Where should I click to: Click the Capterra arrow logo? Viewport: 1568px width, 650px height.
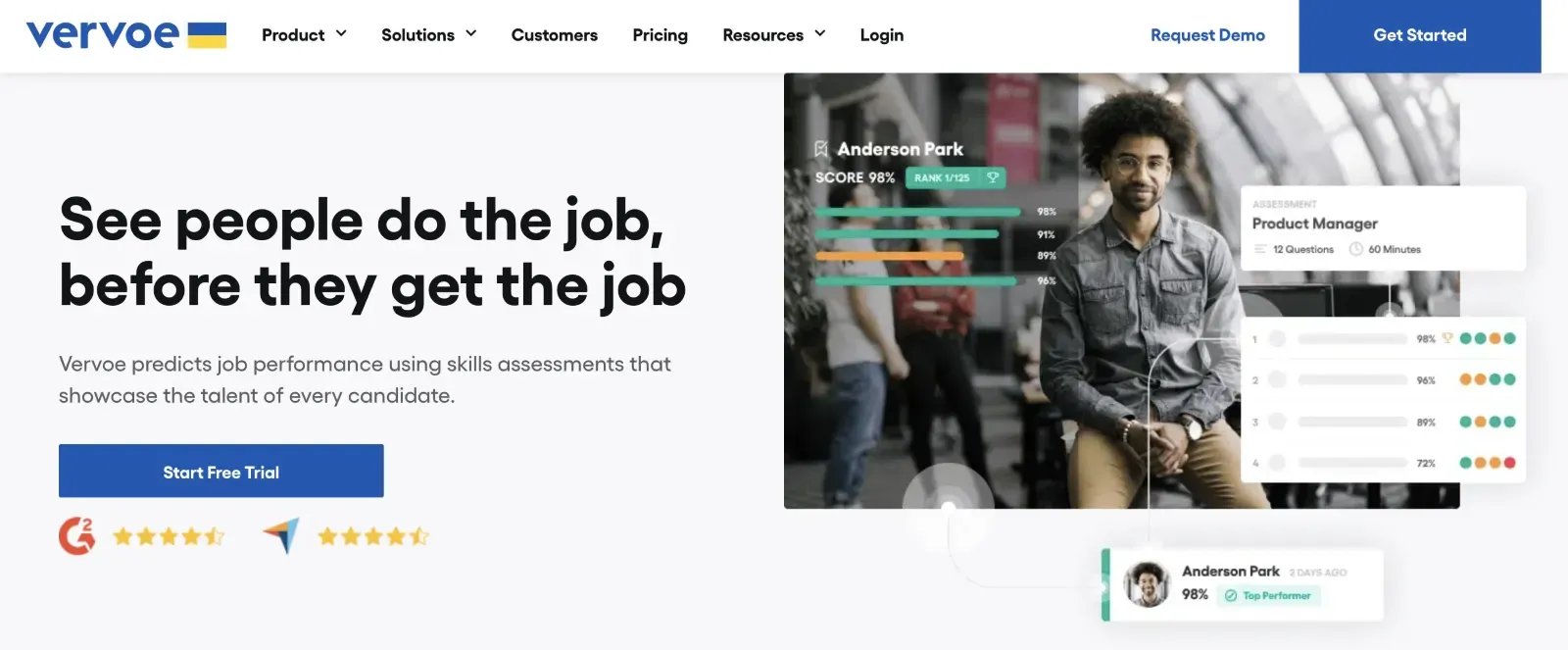(x=281, y=535)
